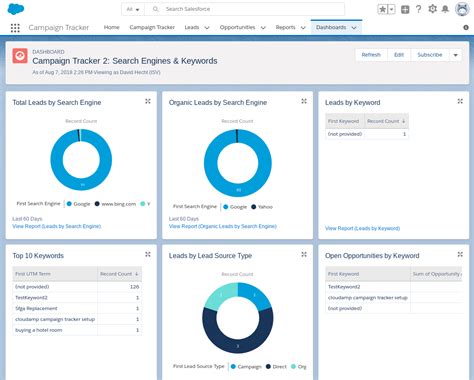Click the Sum of Opportunity column header
474x380 pixels.
click(436, 274)
